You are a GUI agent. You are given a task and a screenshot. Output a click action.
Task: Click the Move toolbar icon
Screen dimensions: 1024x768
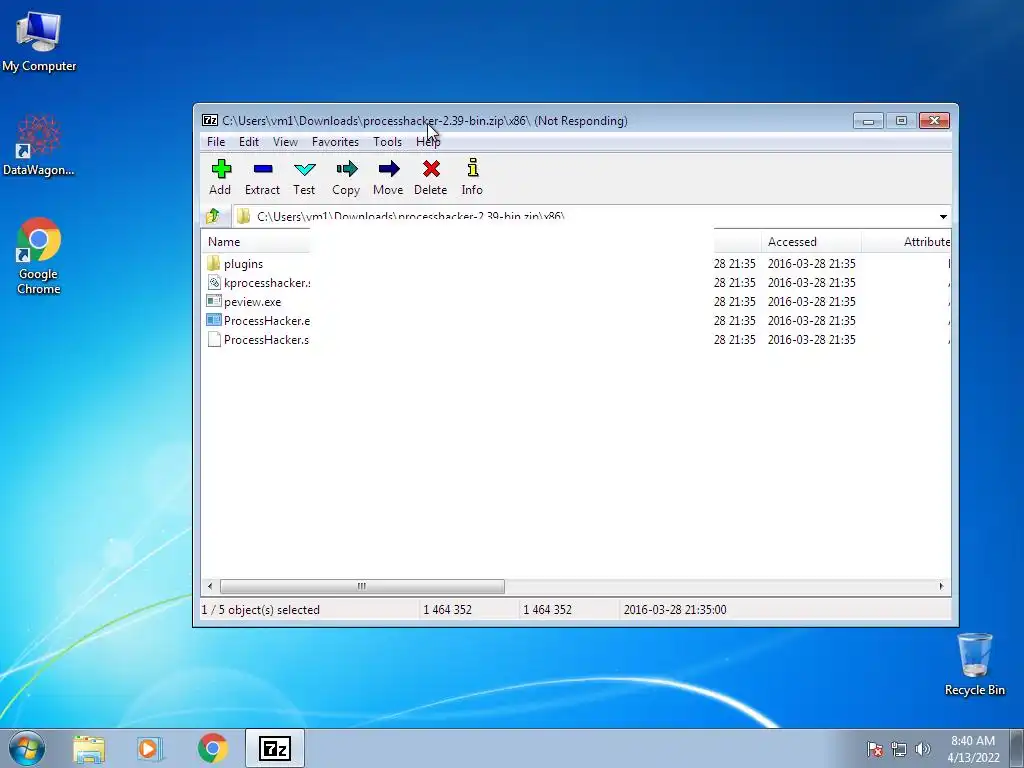point(388,169)
